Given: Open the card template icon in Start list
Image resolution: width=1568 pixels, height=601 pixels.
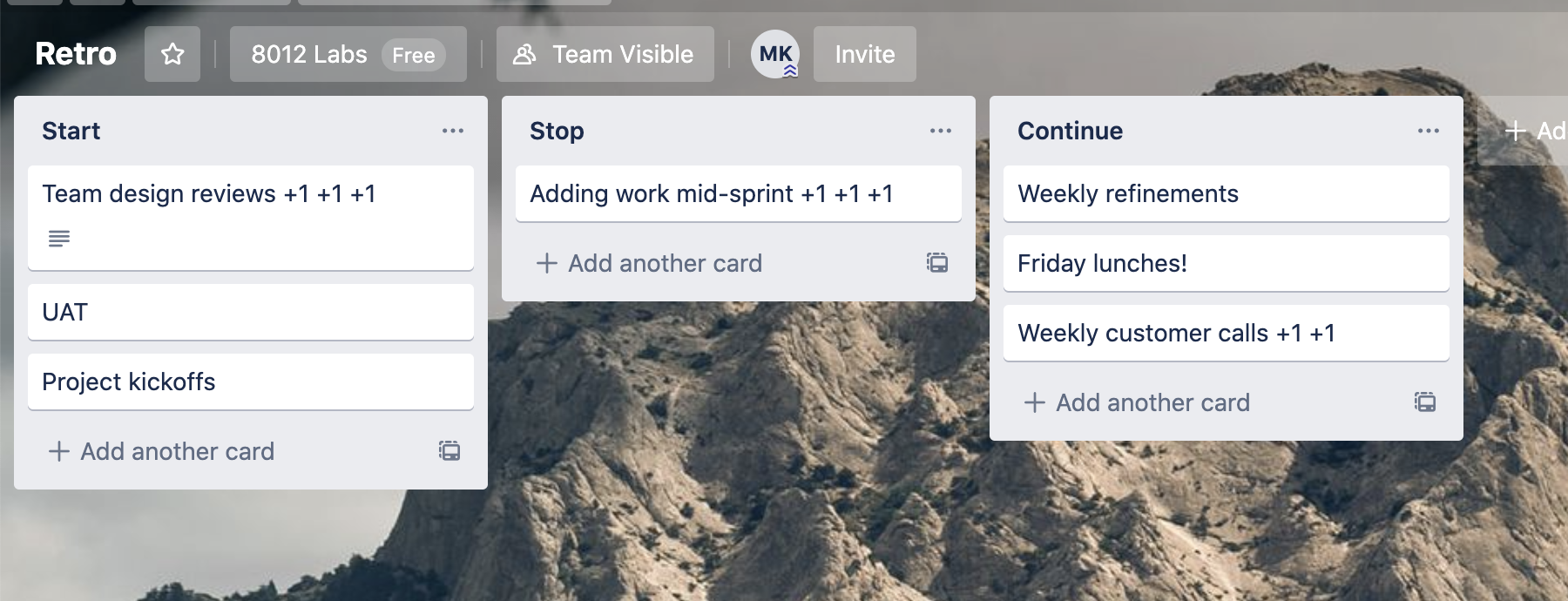Looking at the screenshot, I should (x=449, y=451).
